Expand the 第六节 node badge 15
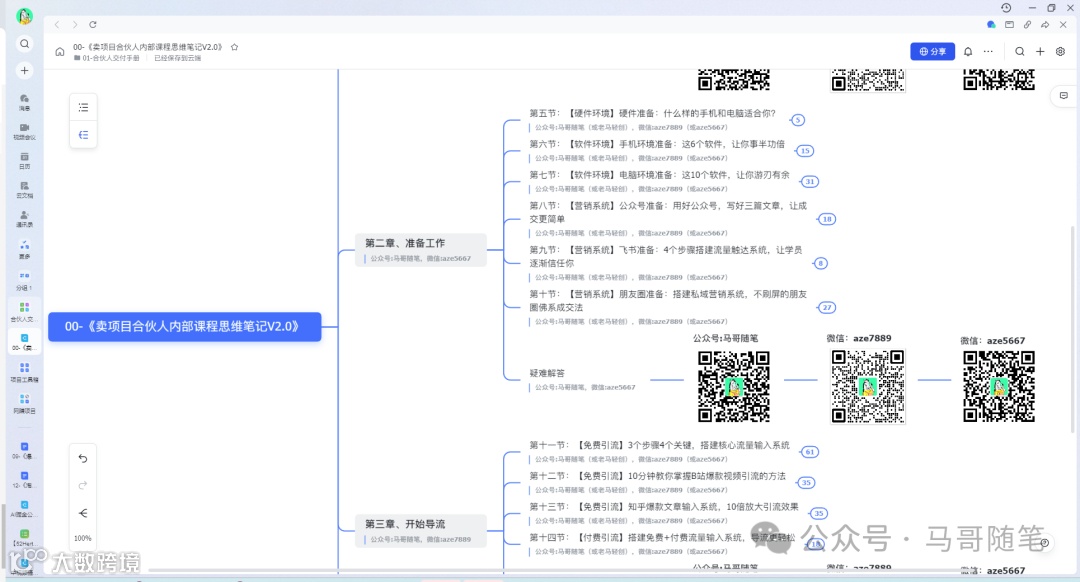The height and width of the screenshot is (582, 1080). [805, 151]
